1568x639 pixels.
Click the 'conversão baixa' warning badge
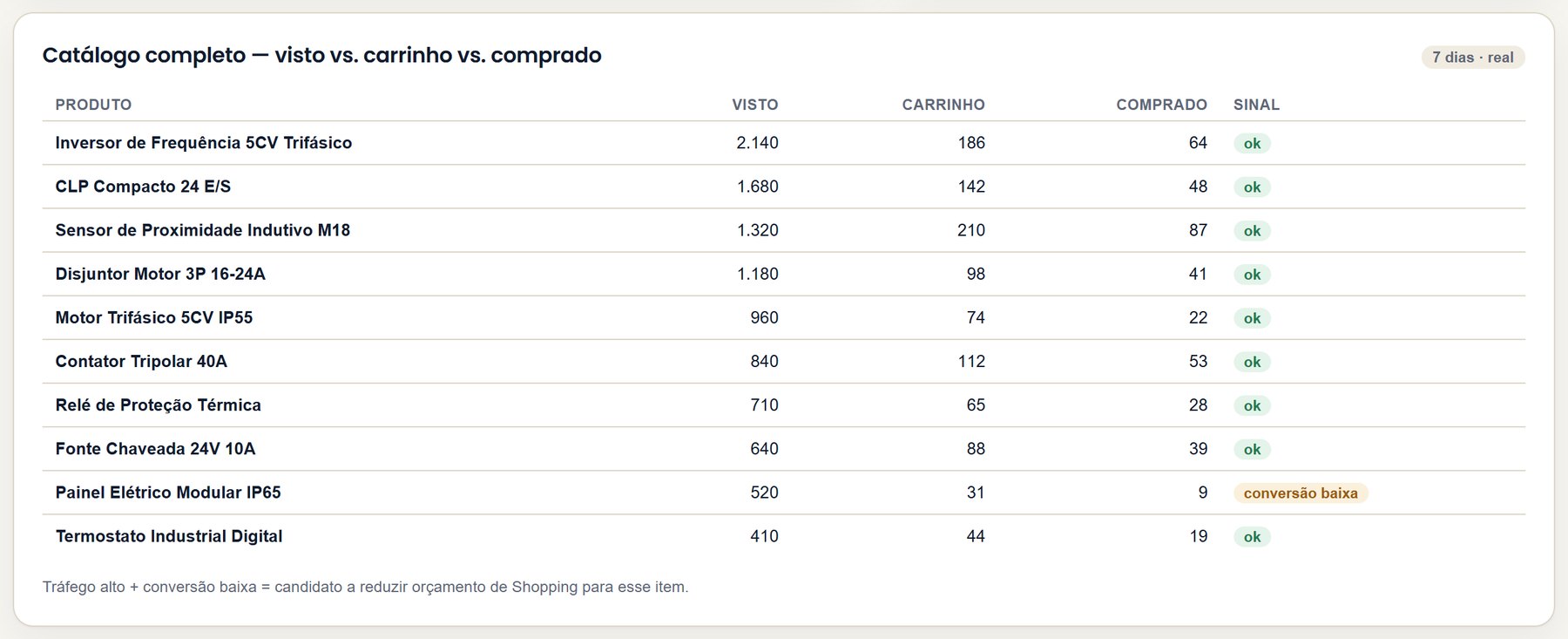click(x=1301, y=493)
